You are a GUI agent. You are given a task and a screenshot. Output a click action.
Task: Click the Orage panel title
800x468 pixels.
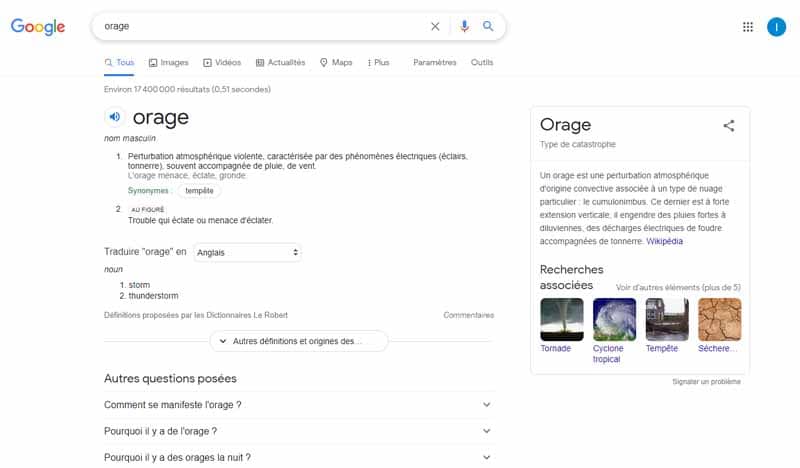click(x=565, y=125)
